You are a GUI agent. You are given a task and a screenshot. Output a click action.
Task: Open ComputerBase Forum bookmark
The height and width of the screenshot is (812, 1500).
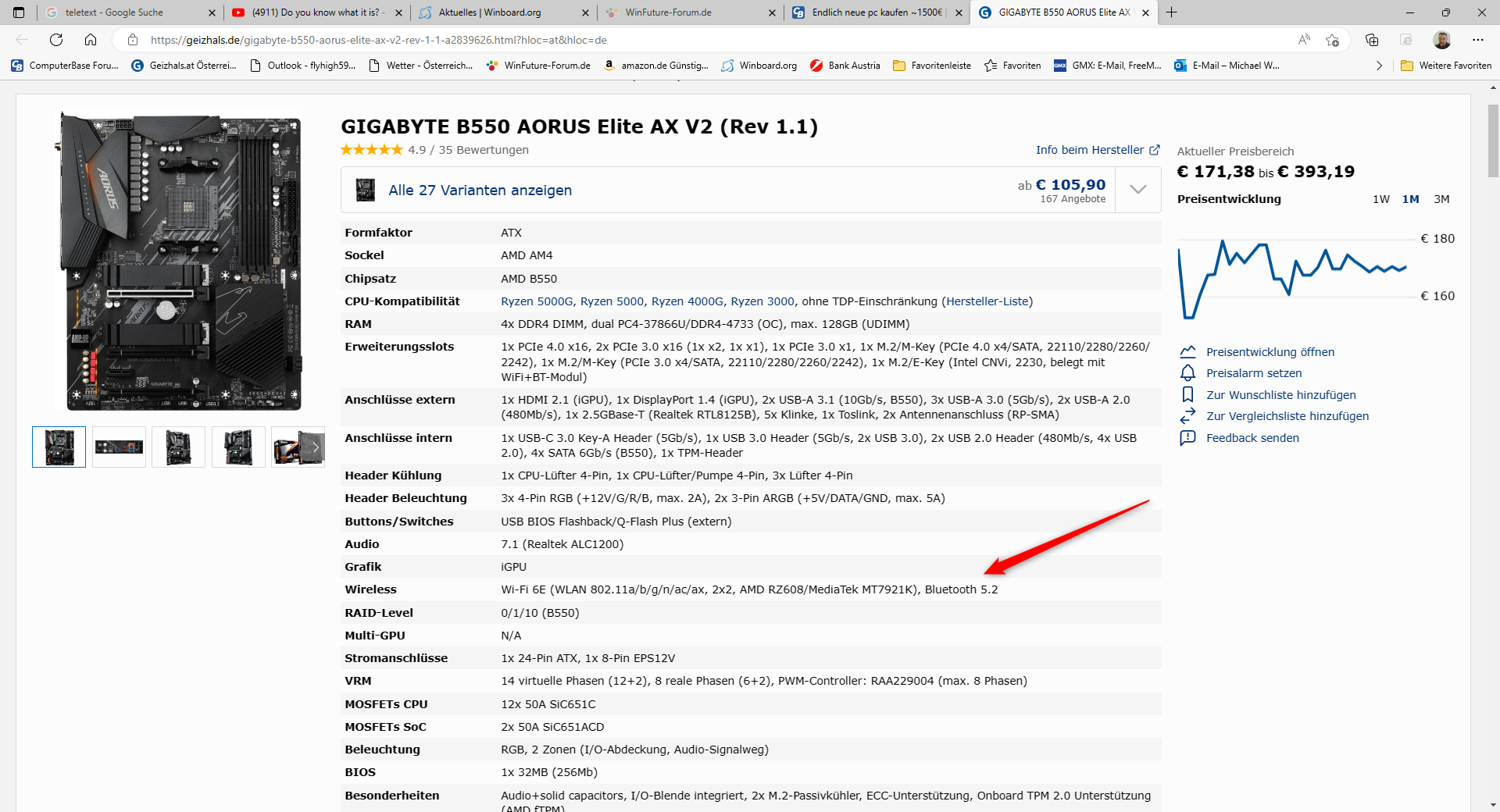66,66
